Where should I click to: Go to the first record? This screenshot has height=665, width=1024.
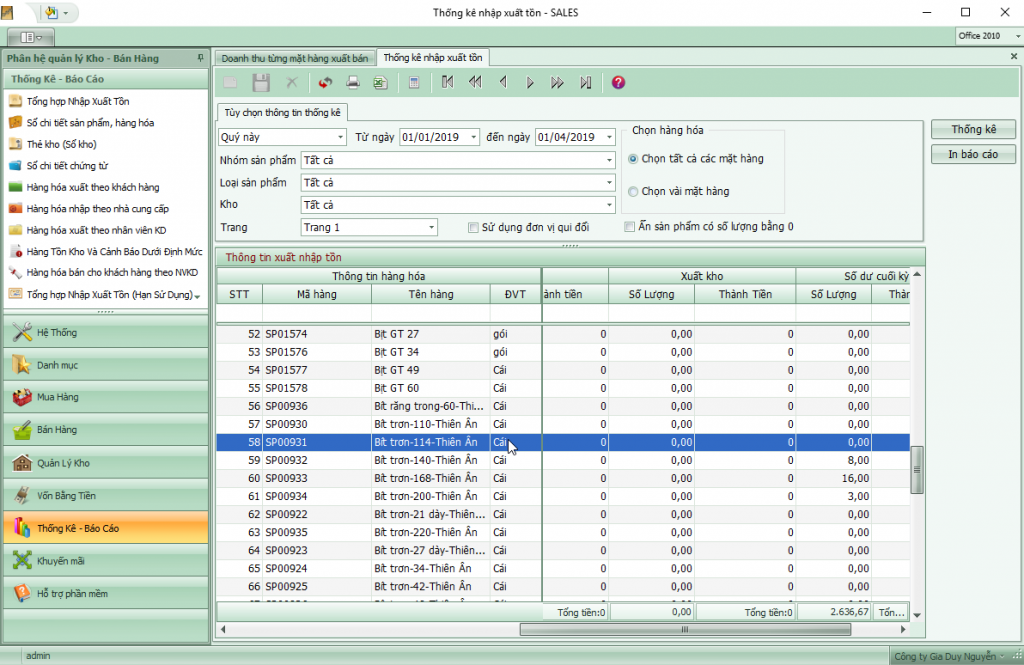447,83
